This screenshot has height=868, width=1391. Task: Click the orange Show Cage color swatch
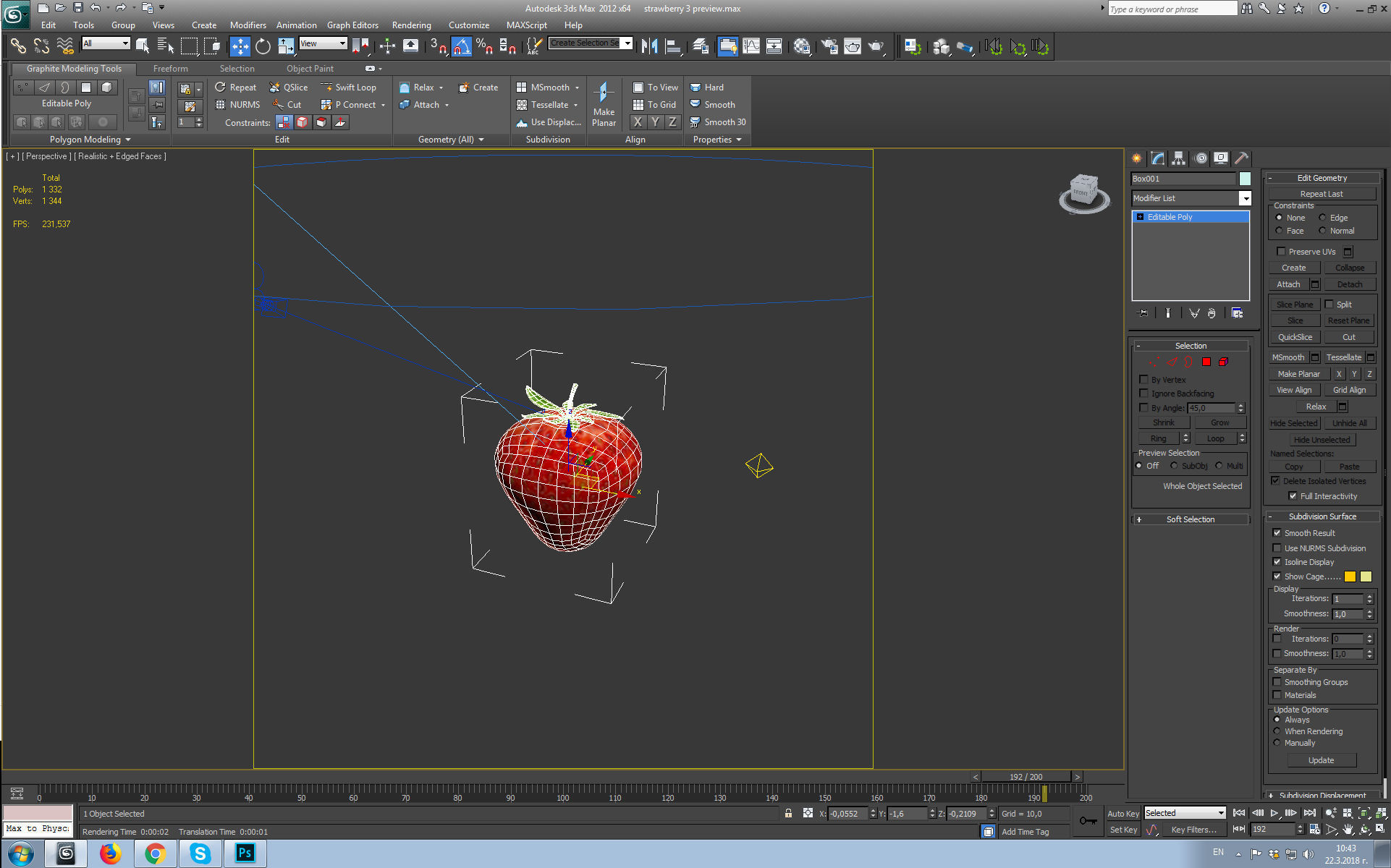[x=1350, y=576]
